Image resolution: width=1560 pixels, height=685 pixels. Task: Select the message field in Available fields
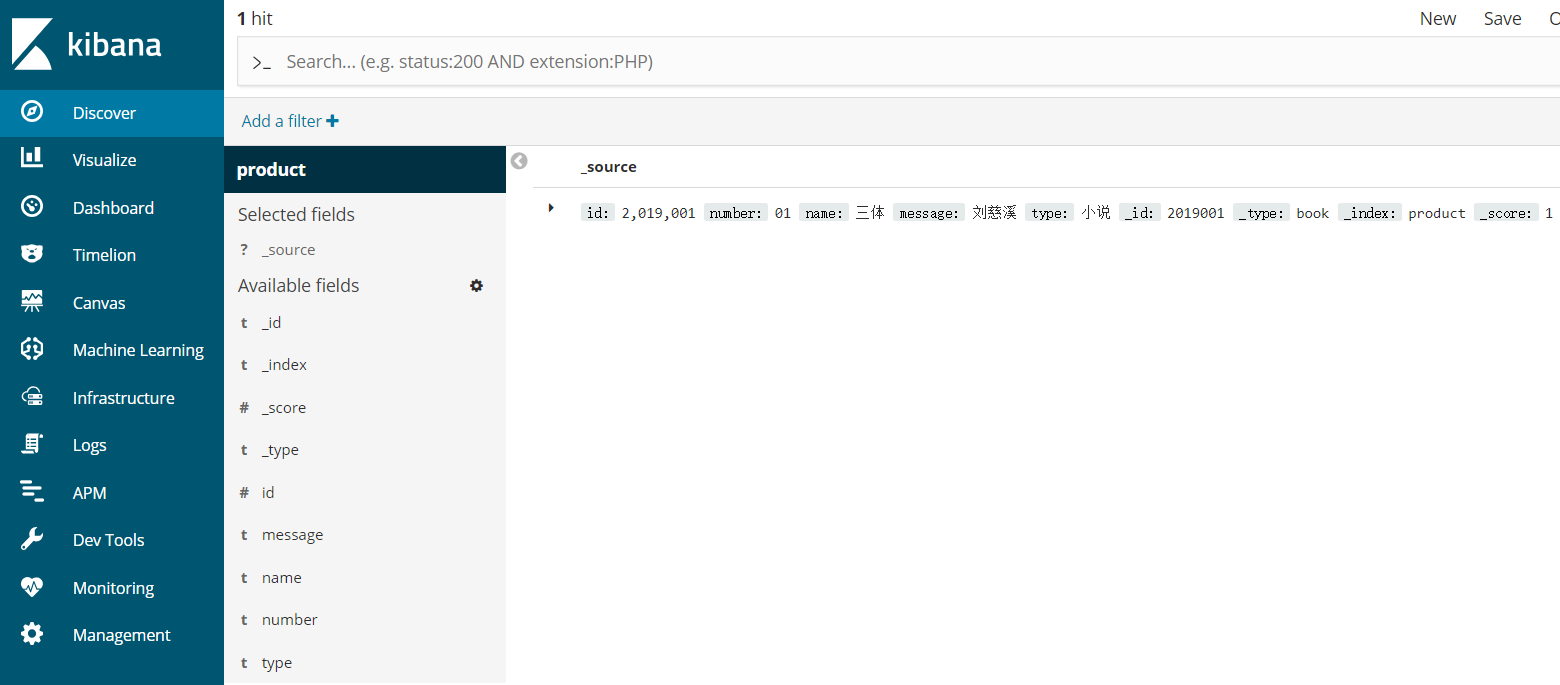tap(292, 535)
